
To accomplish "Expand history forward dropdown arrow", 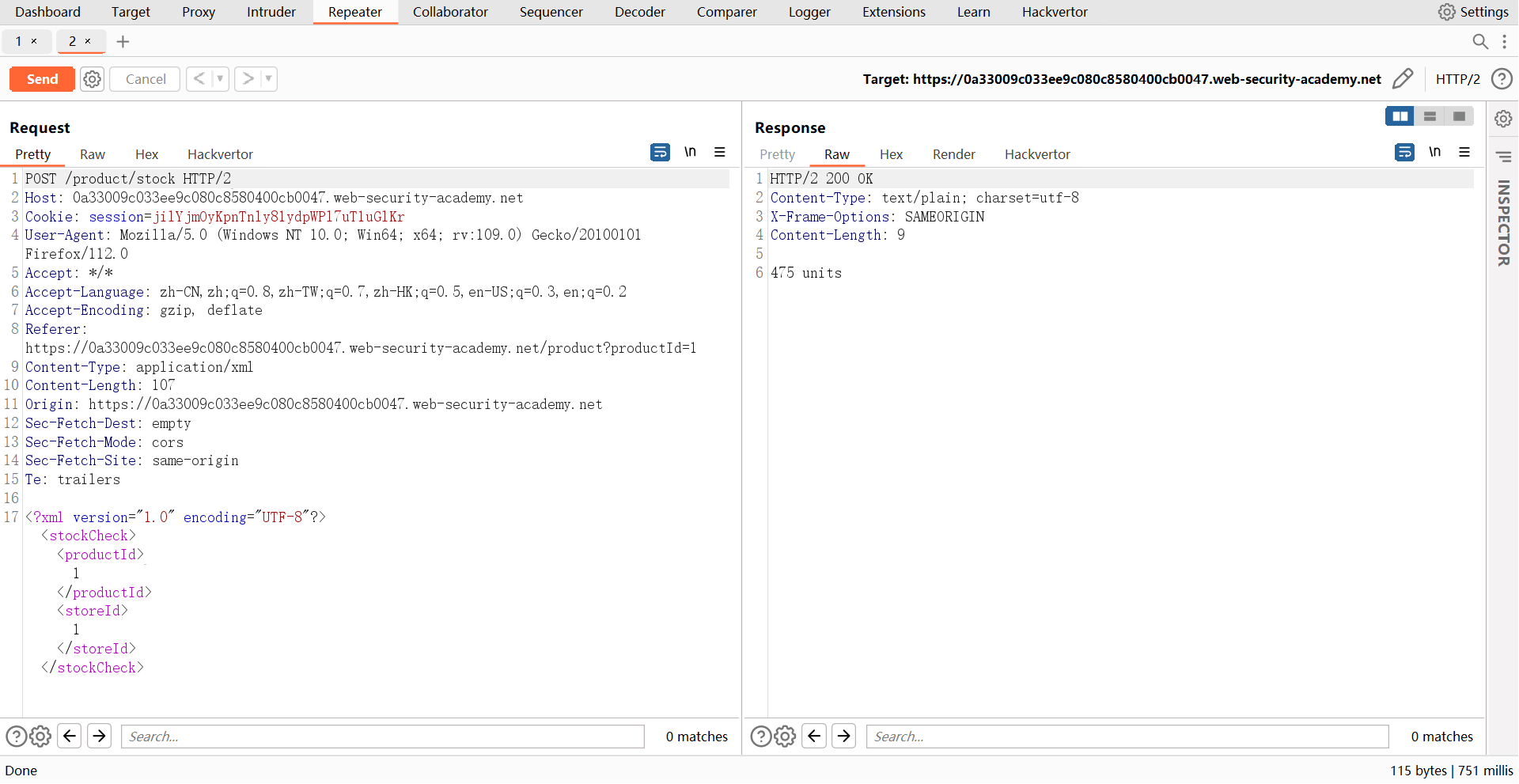I will click(268, 79).
